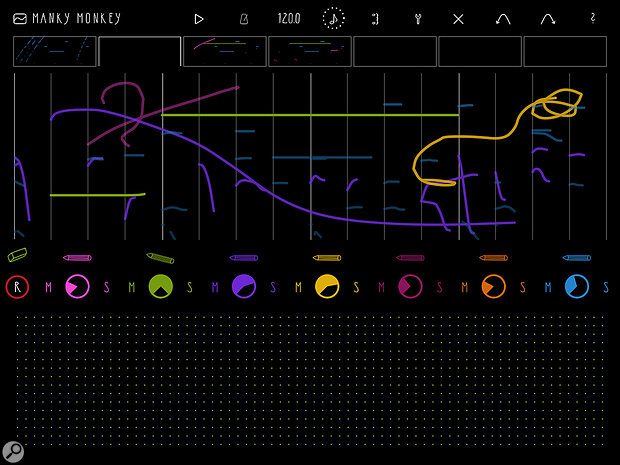The image size is (620, 465).
Task: Adjust the yellow track volume dial
Action: [327, 286]
